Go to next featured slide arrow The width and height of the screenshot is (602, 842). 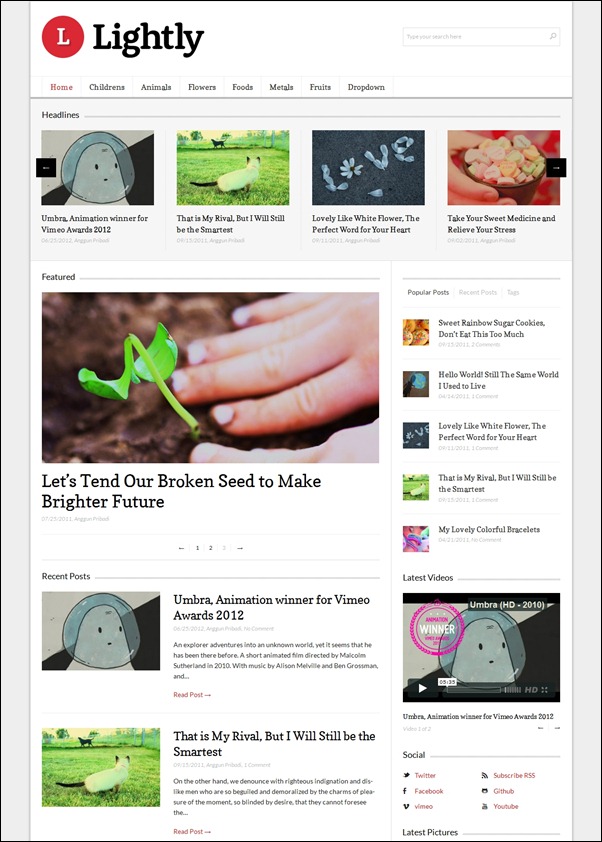tap(240, 548)
